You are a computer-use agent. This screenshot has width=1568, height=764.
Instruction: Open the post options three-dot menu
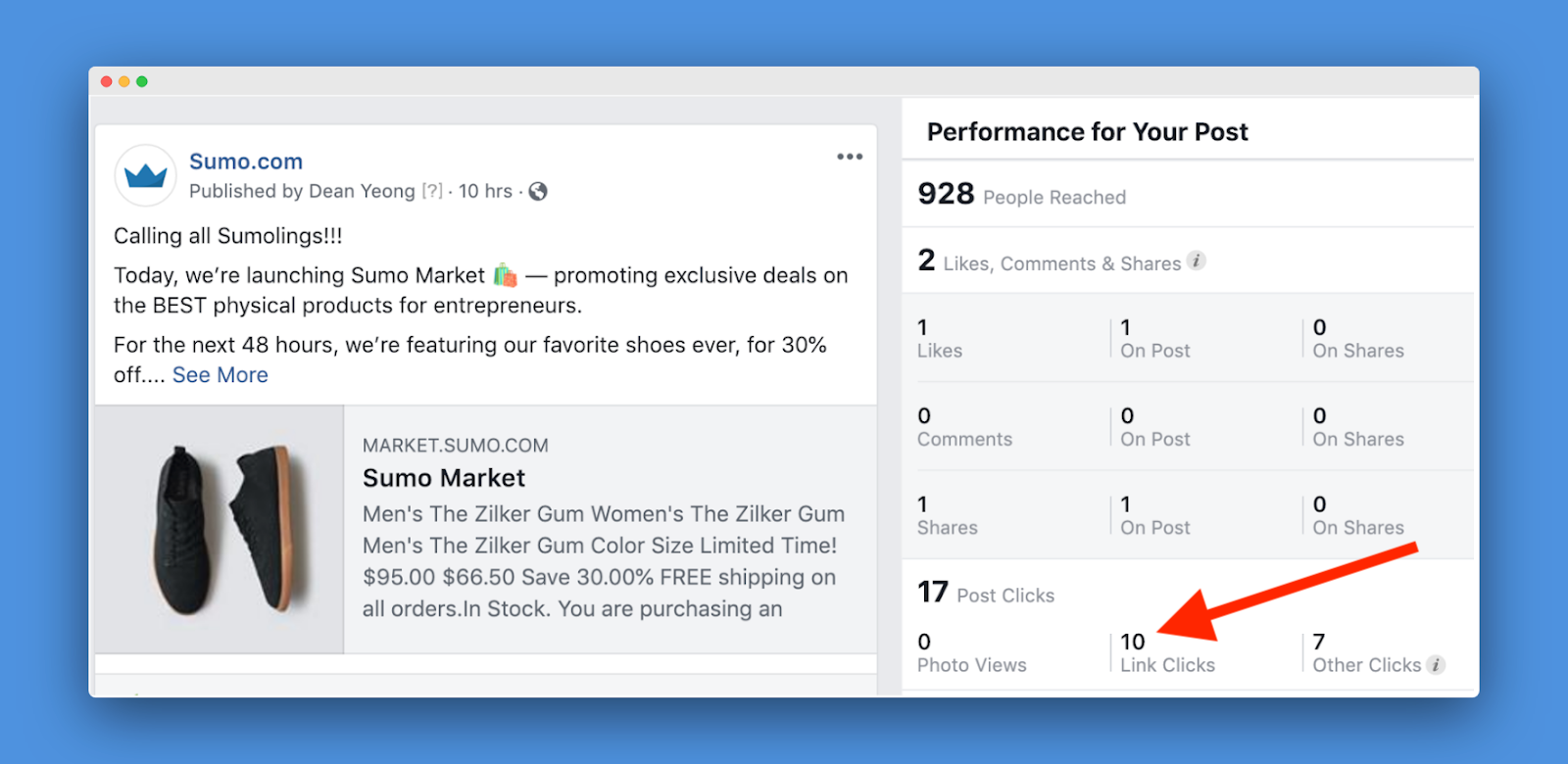point(850,157)
